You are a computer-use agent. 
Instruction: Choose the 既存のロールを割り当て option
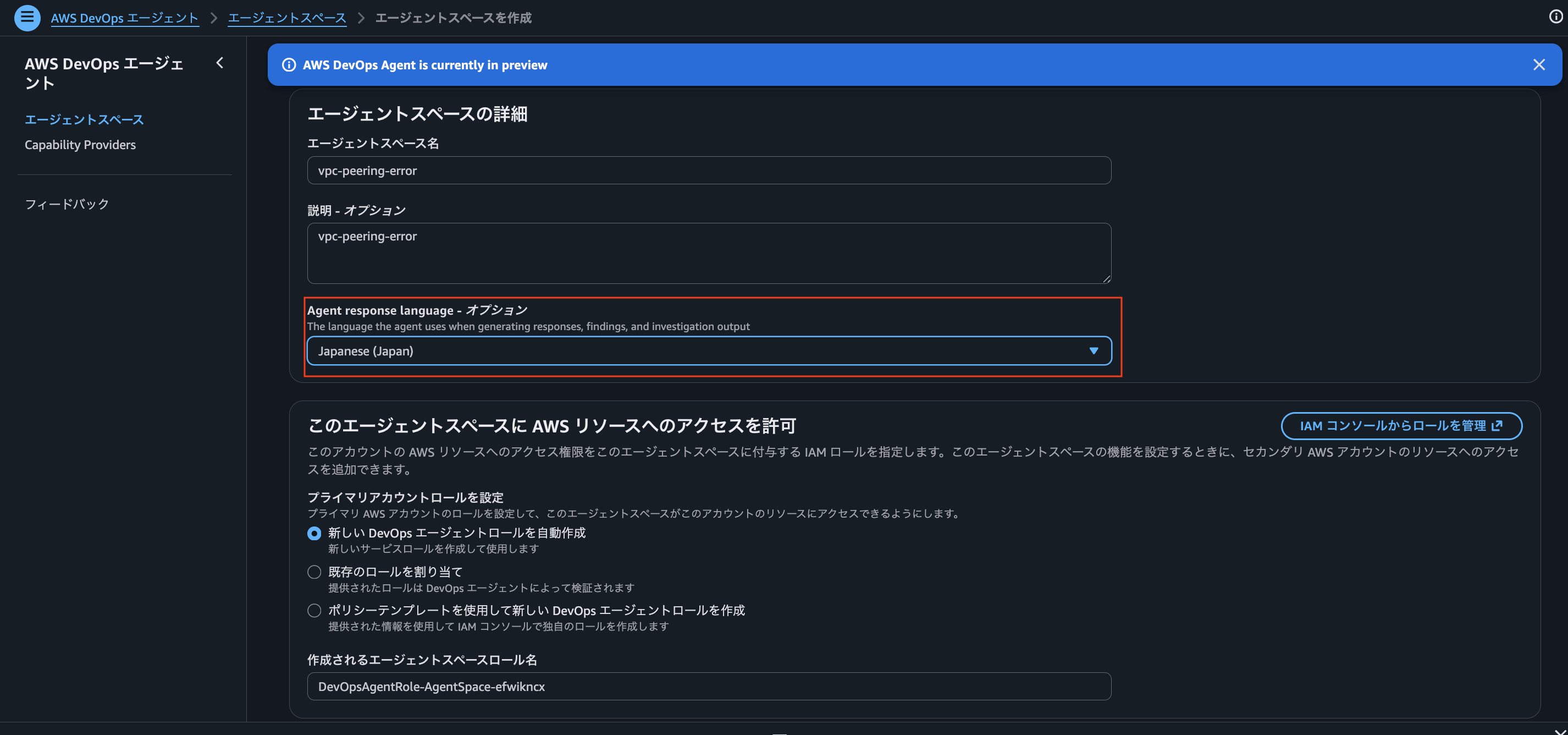coord(314,572)
